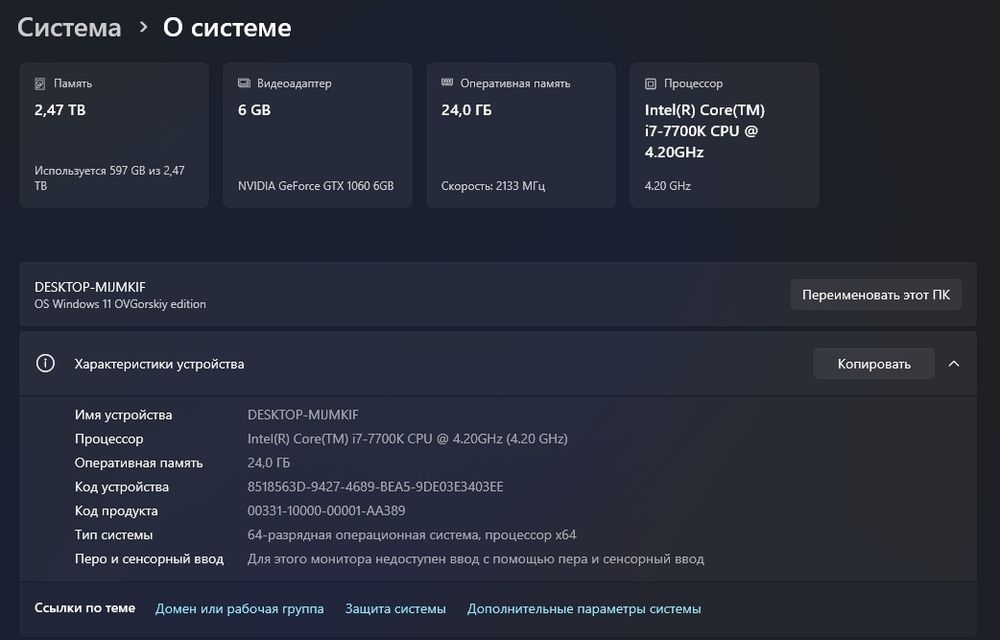The height and width of the screenshot is (640, 1000).
Task: Collapse the Характеристики устройства section chevron
Action: [x=954, y=364]
